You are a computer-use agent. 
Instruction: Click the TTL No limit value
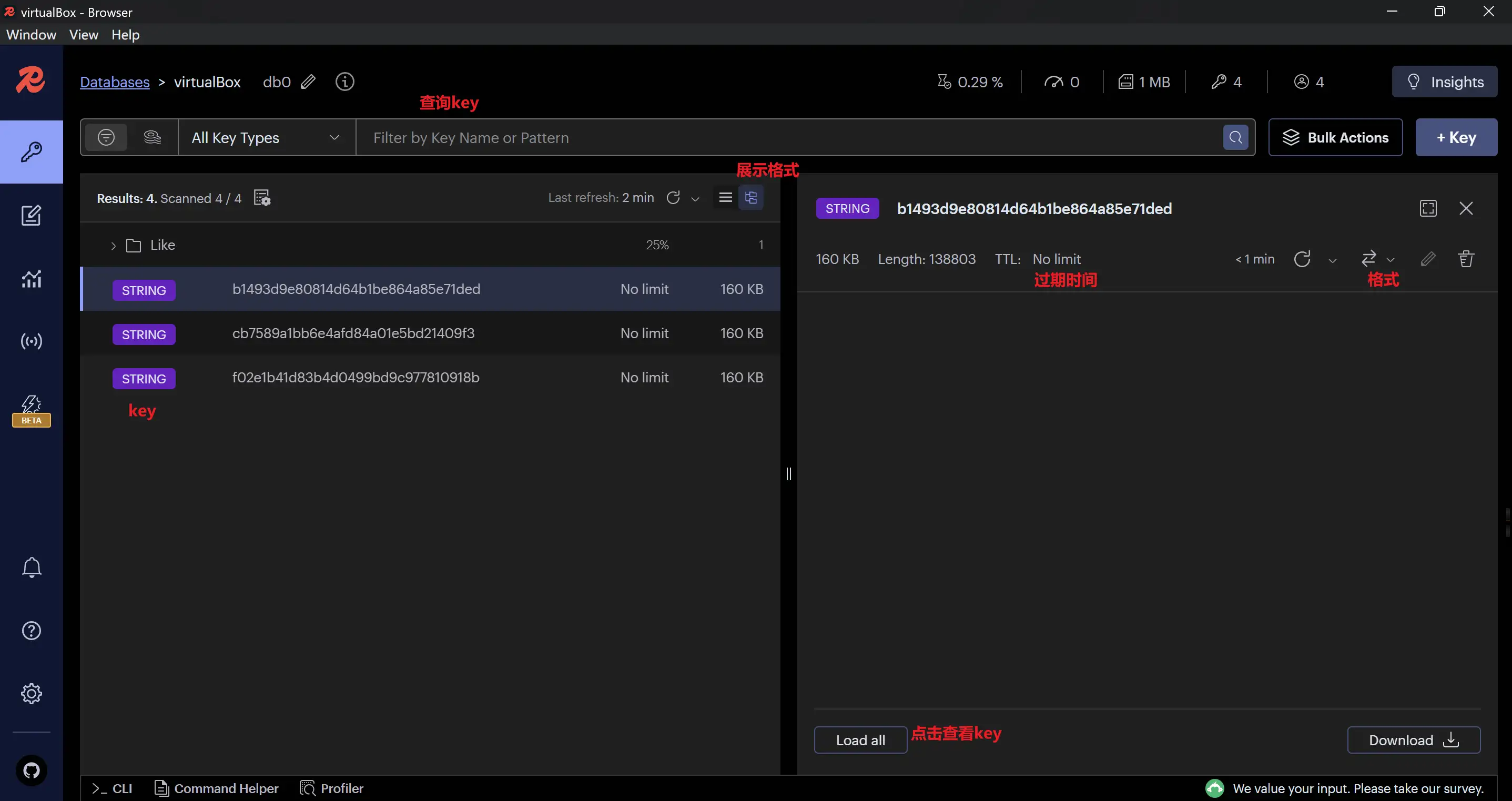point(1056,259)
